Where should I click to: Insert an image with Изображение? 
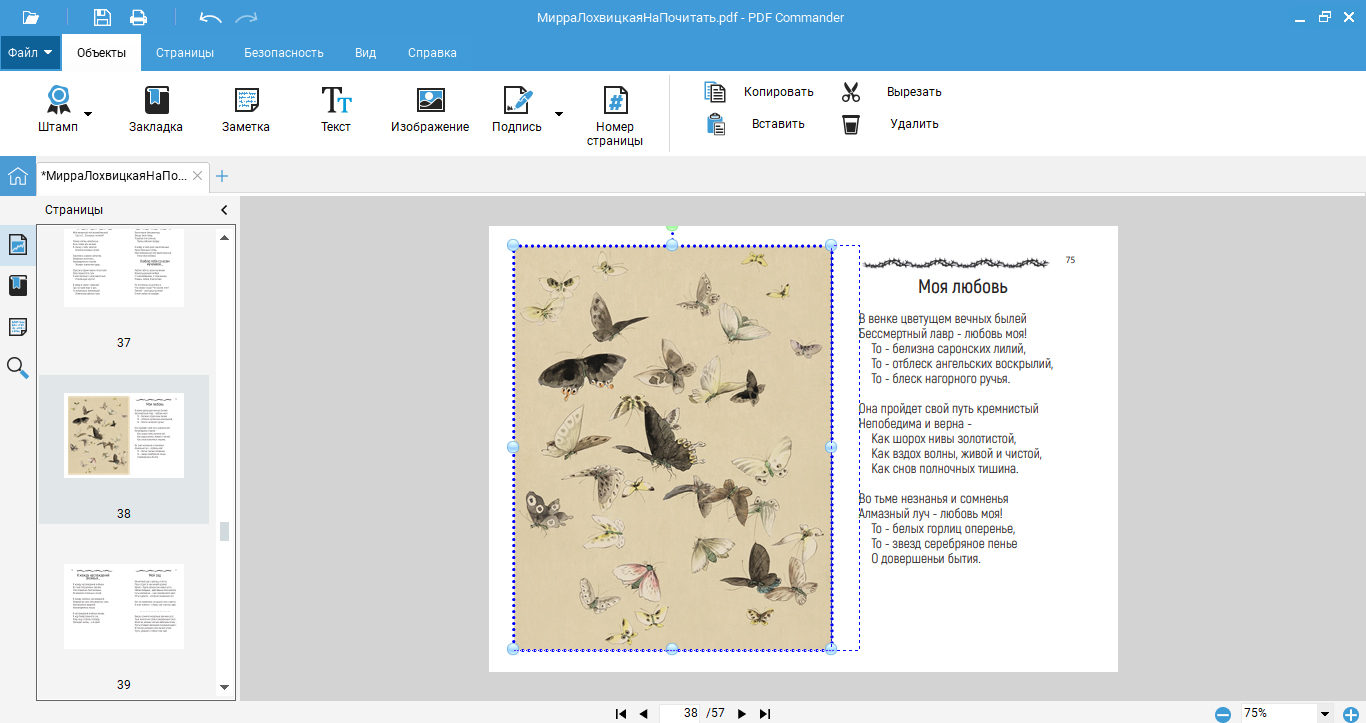(x=430, y=110)
